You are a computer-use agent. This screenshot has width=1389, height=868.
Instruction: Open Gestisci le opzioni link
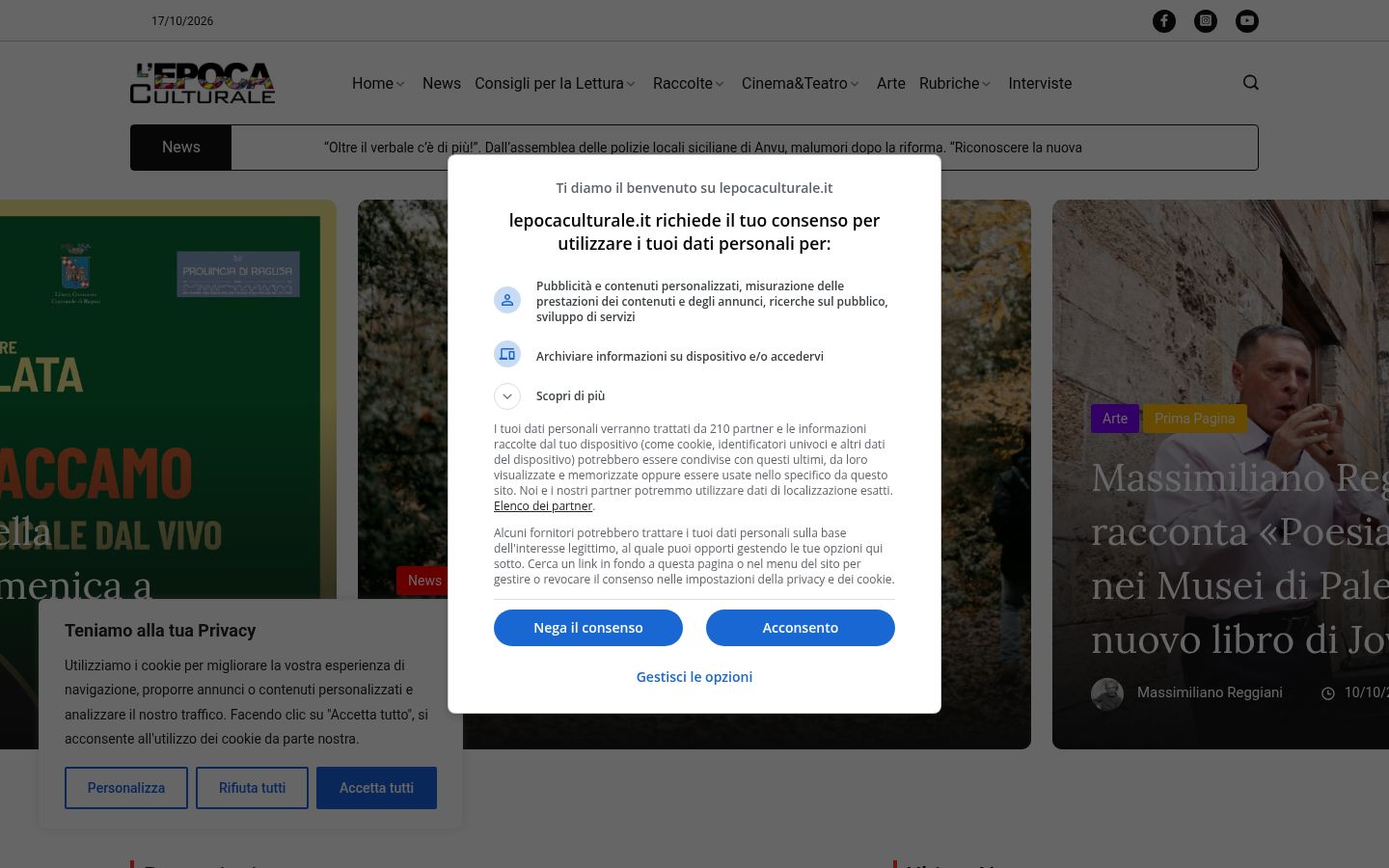(x=694, y=677)
